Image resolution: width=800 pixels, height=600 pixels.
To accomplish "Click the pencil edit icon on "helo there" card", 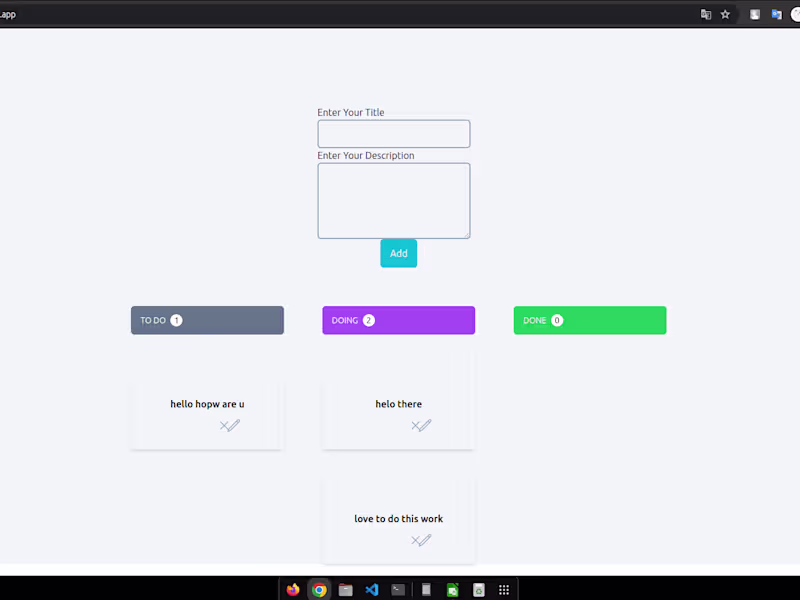I will [428, 424].
